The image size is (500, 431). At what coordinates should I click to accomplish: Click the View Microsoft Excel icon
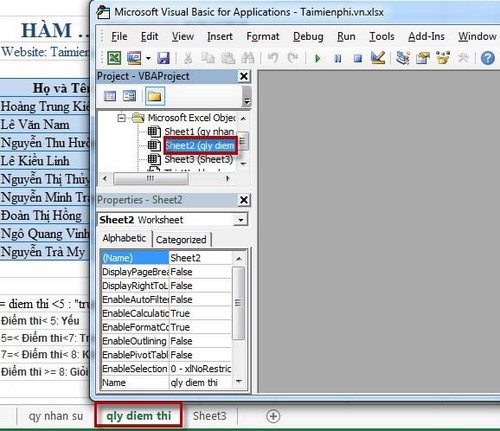[x=114, y=58]
